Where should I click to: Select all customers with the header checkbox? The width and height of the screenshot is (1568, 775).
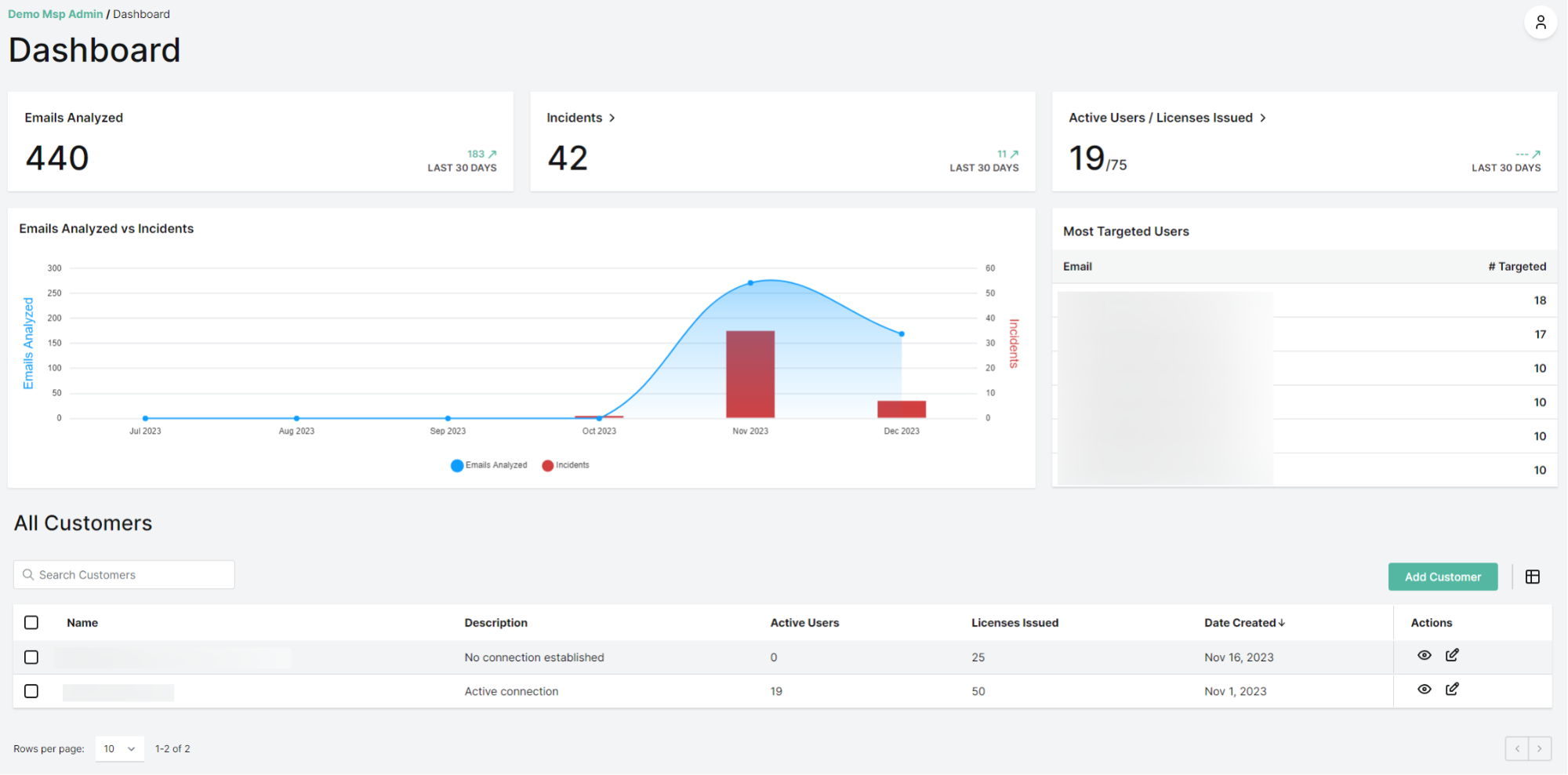point(31,622)
